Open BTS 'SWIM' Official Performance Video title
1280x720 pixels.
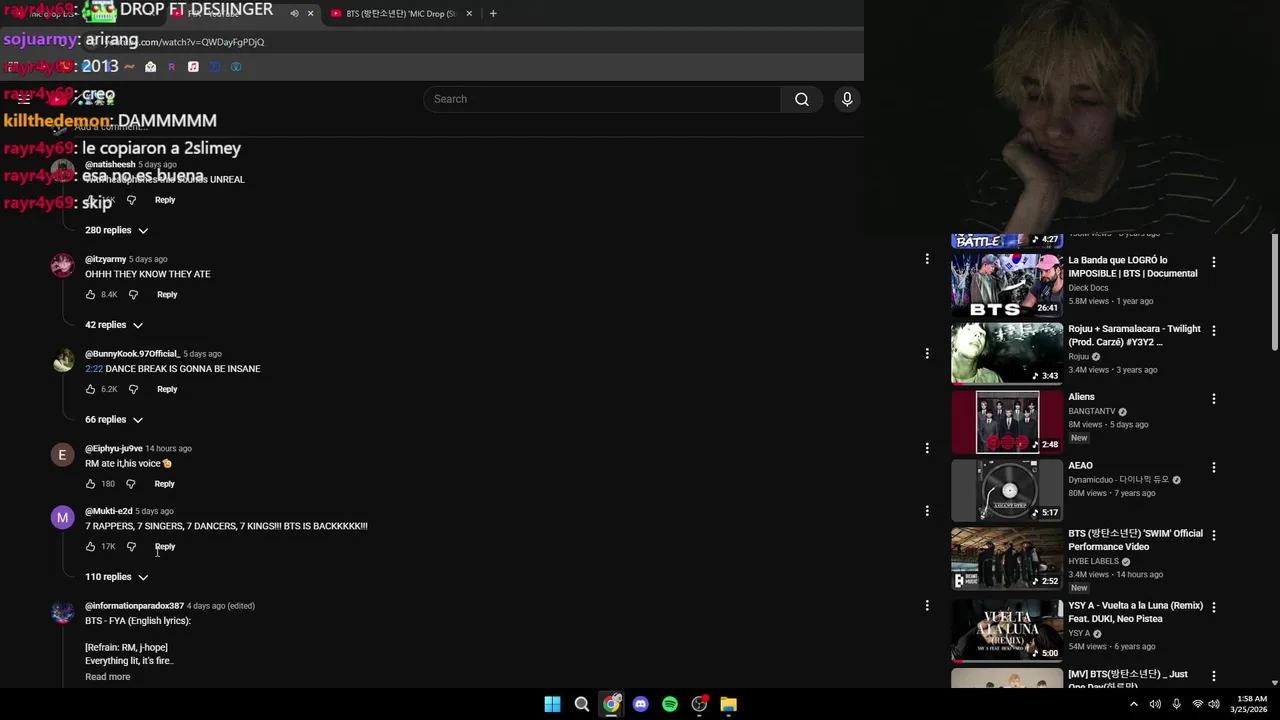(1135, 540)
